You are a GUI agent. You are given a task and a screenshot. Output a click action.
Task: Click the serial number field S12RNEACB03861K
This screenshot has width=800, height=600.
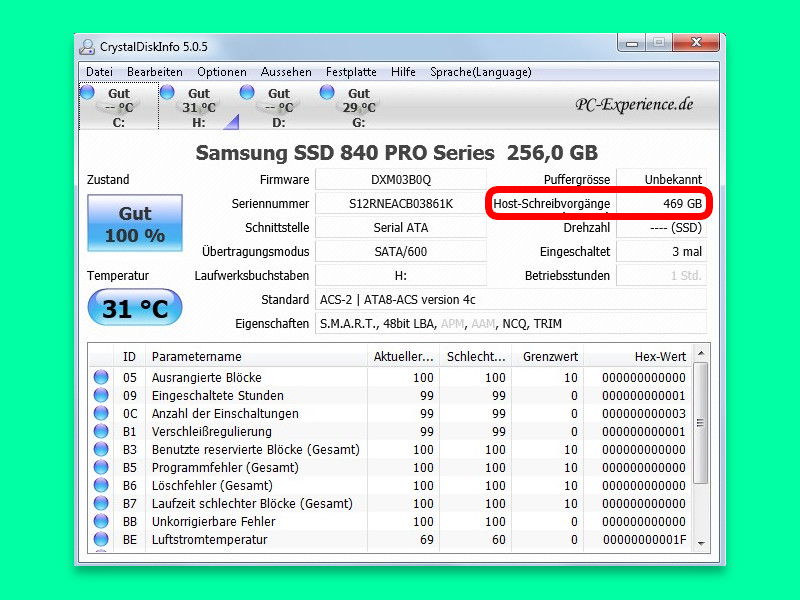(401, 204)
